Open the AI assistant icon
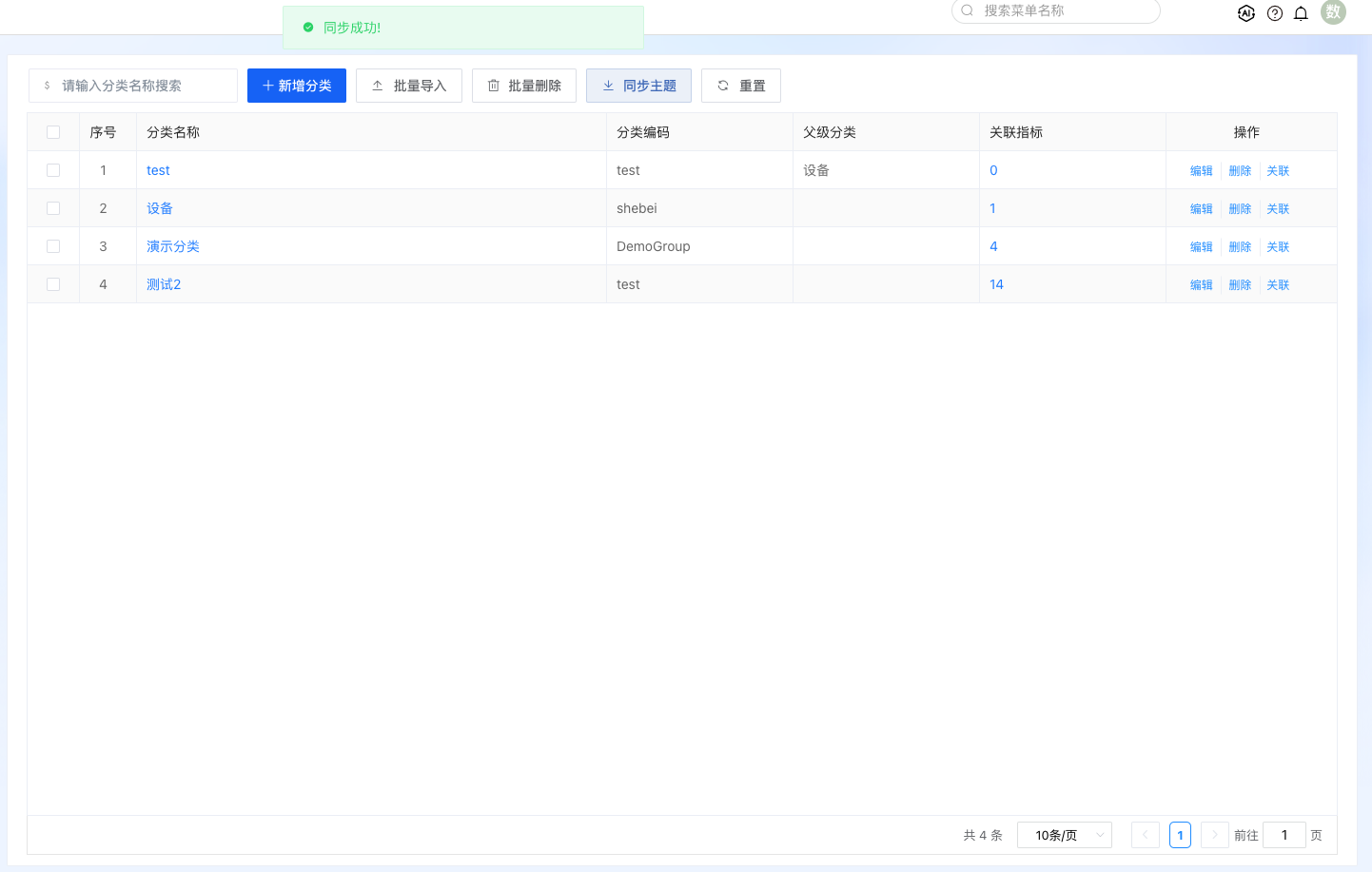The image size is (1372, 872). (1245, 13)
